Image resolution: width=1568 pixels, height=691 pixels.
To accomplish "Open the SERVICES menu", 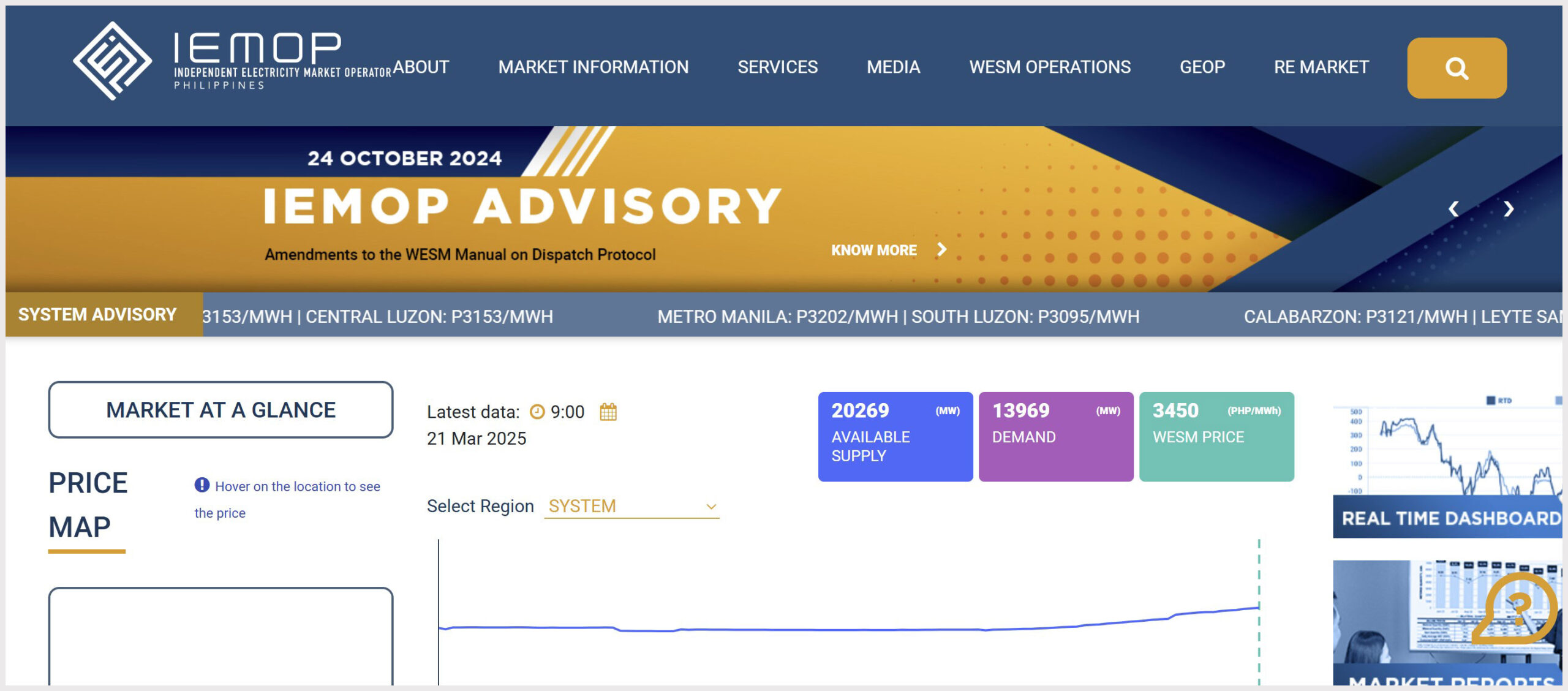I will click(x=777, y=67).
